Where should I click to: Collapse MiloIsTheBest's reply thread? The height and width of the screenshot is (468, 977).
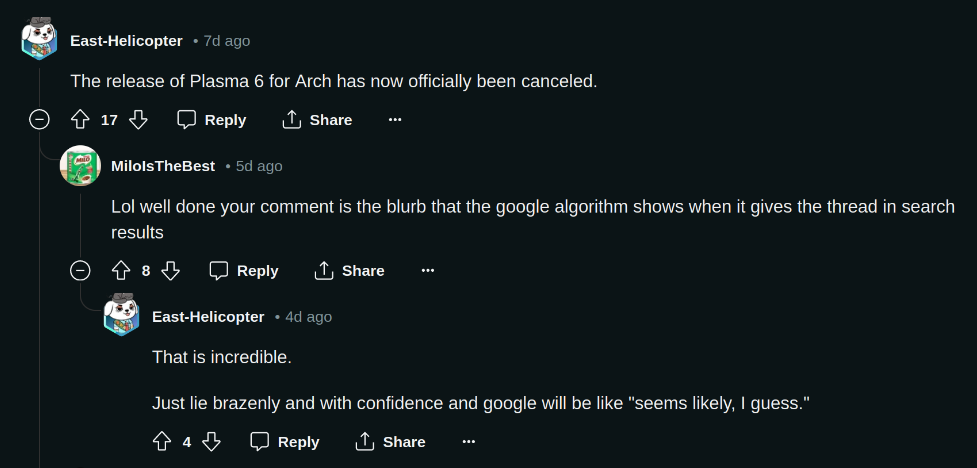tap(80, 270)
